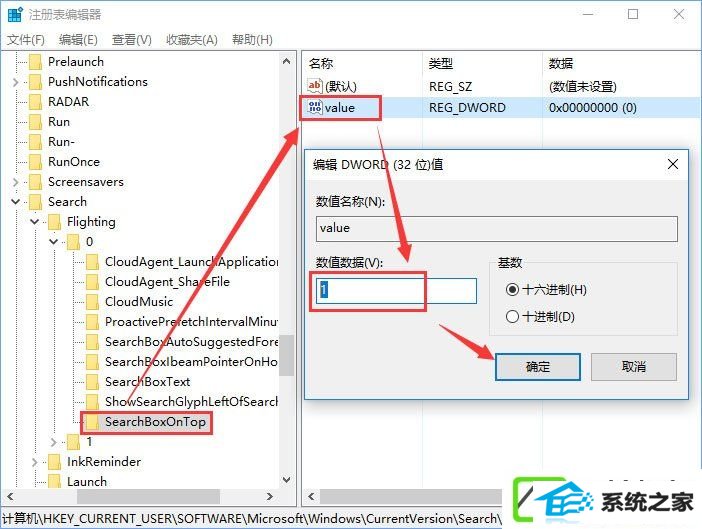Expand the PushNotifications tree node
Screen dimensions: 702x529
(16, 82)
